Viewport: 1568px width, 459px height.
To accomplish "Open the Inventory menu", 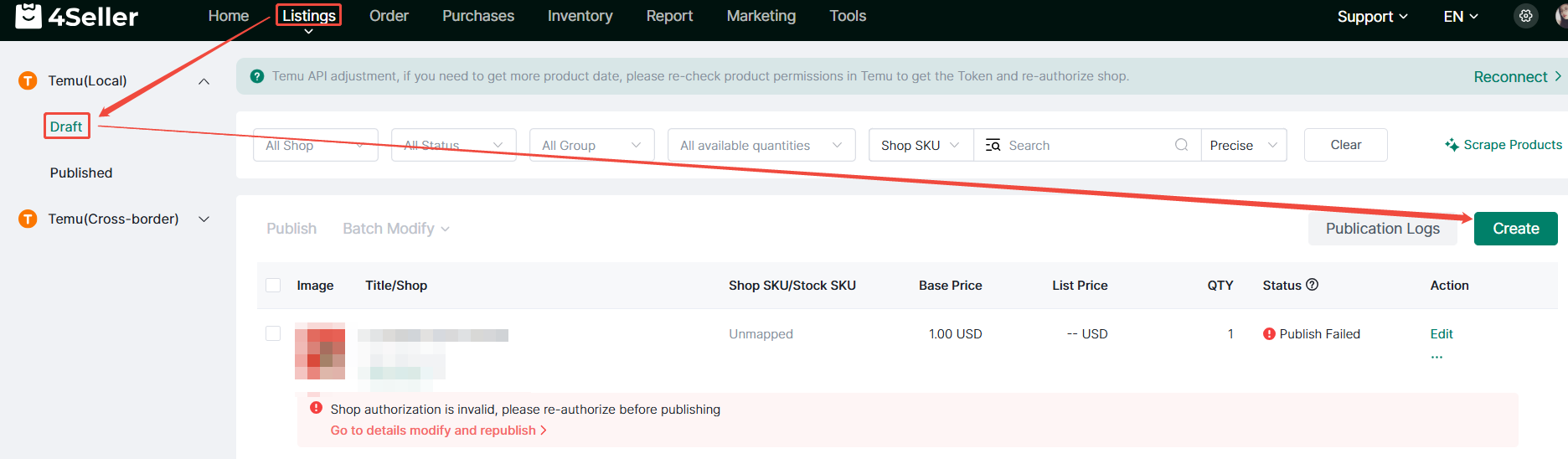I will coord(580,16).
